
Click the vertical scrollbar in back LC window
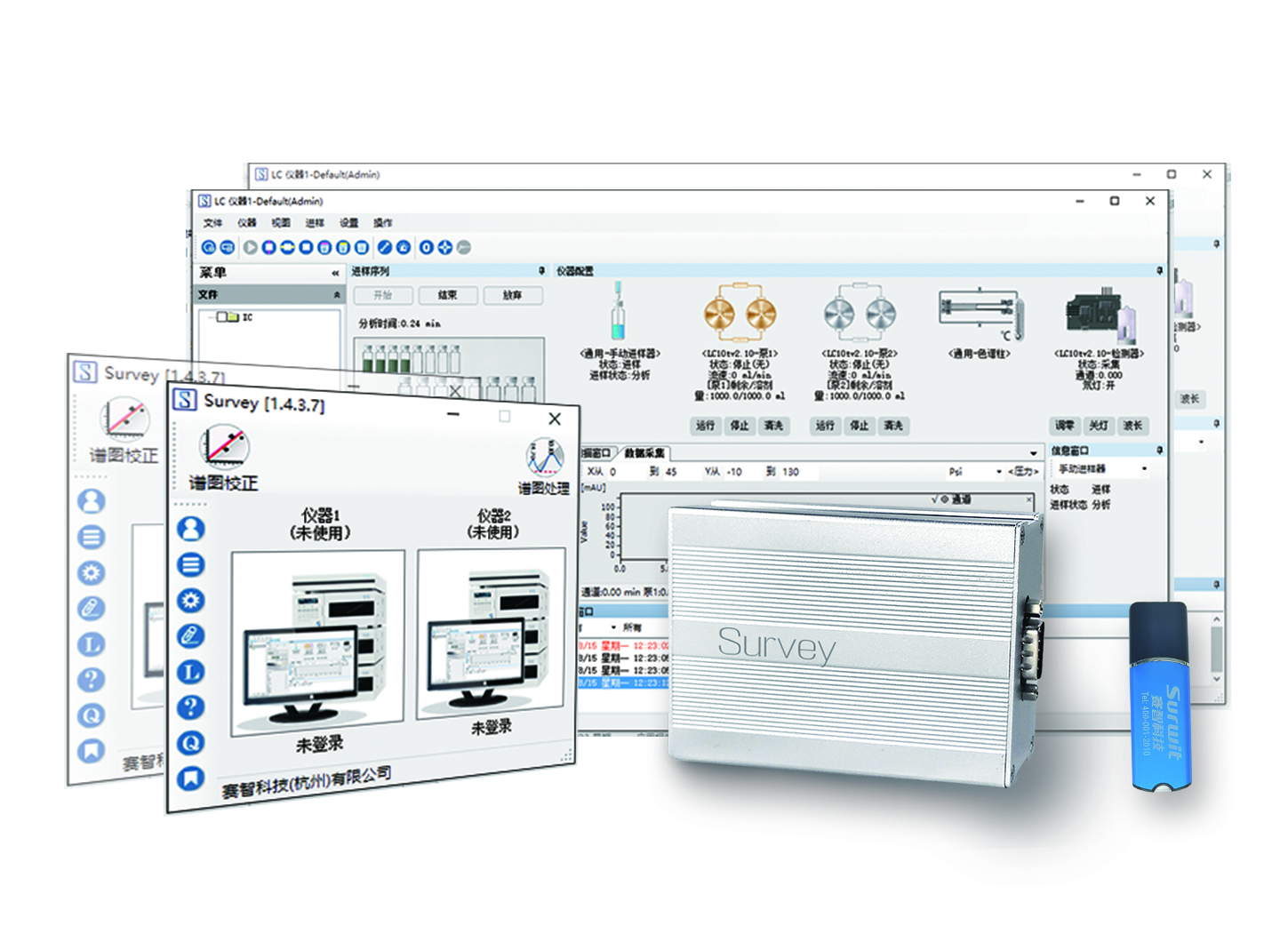click(x=1217, y=648)
